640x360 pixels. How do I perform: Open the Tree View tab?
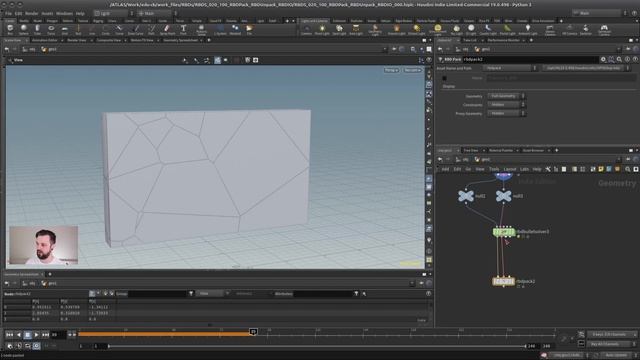click(471, 150)
